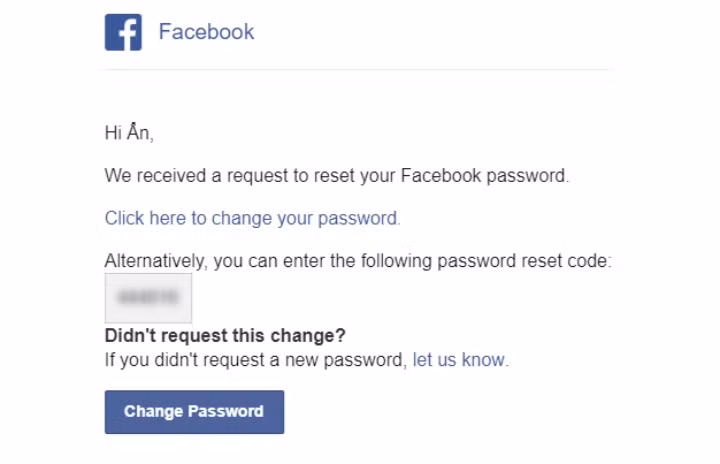Click "Facebook" in the reset request sentence
The image size is (720, 464).
click(x=440, y=176)
